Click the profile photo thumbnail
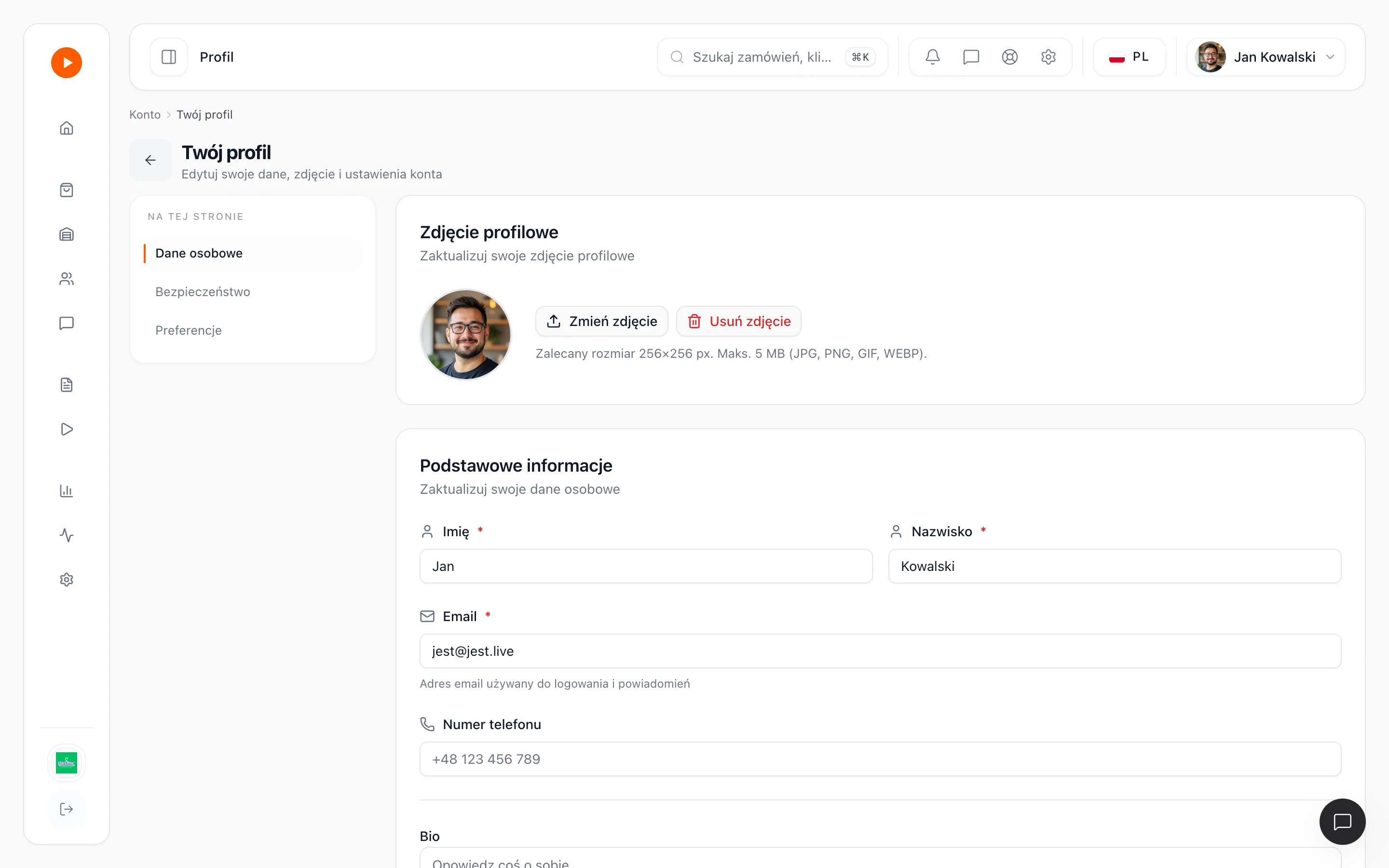Screen dimensions: 1389x868 point(465,334)
